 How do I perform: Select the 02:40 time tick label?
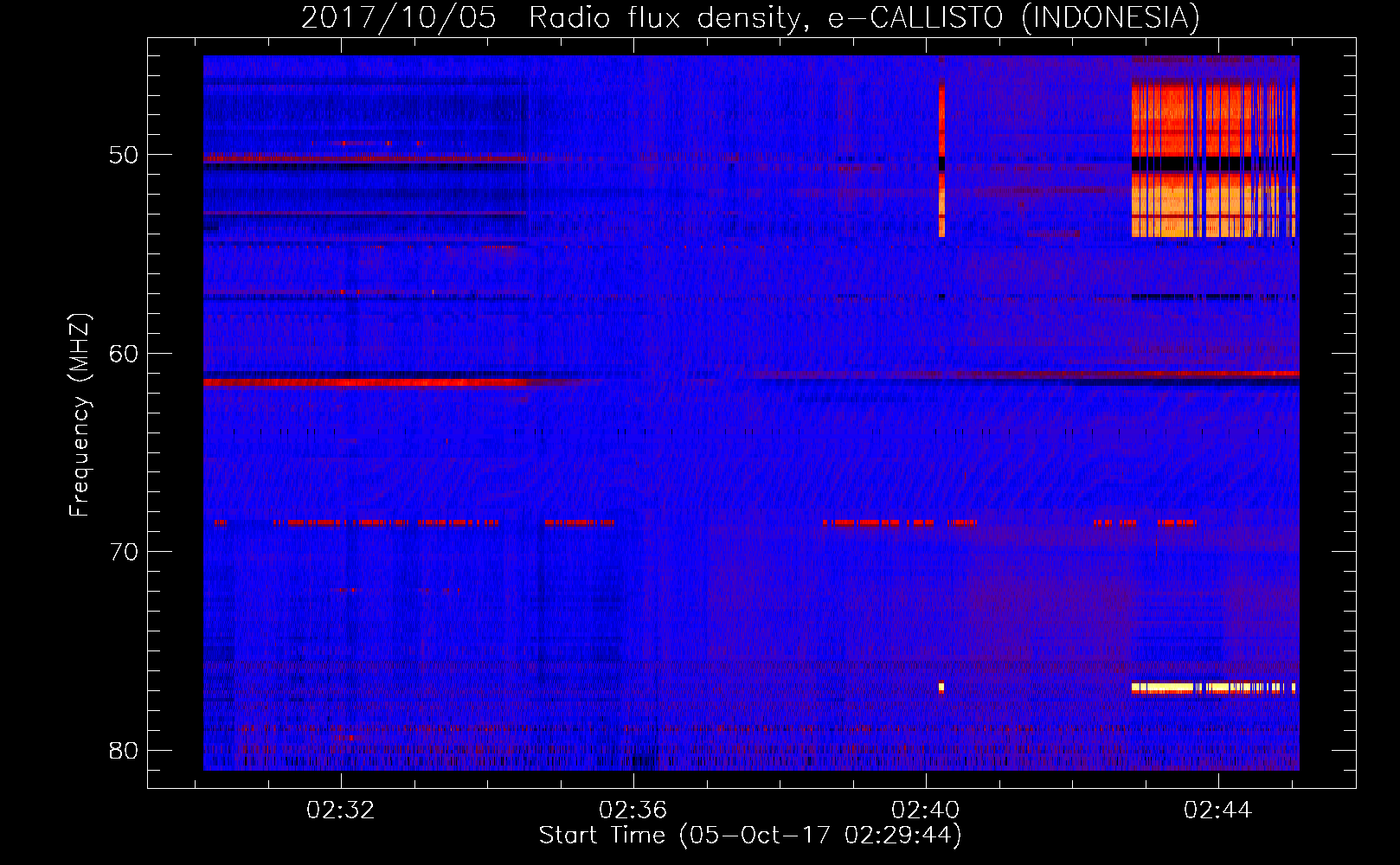pos(926,811)
